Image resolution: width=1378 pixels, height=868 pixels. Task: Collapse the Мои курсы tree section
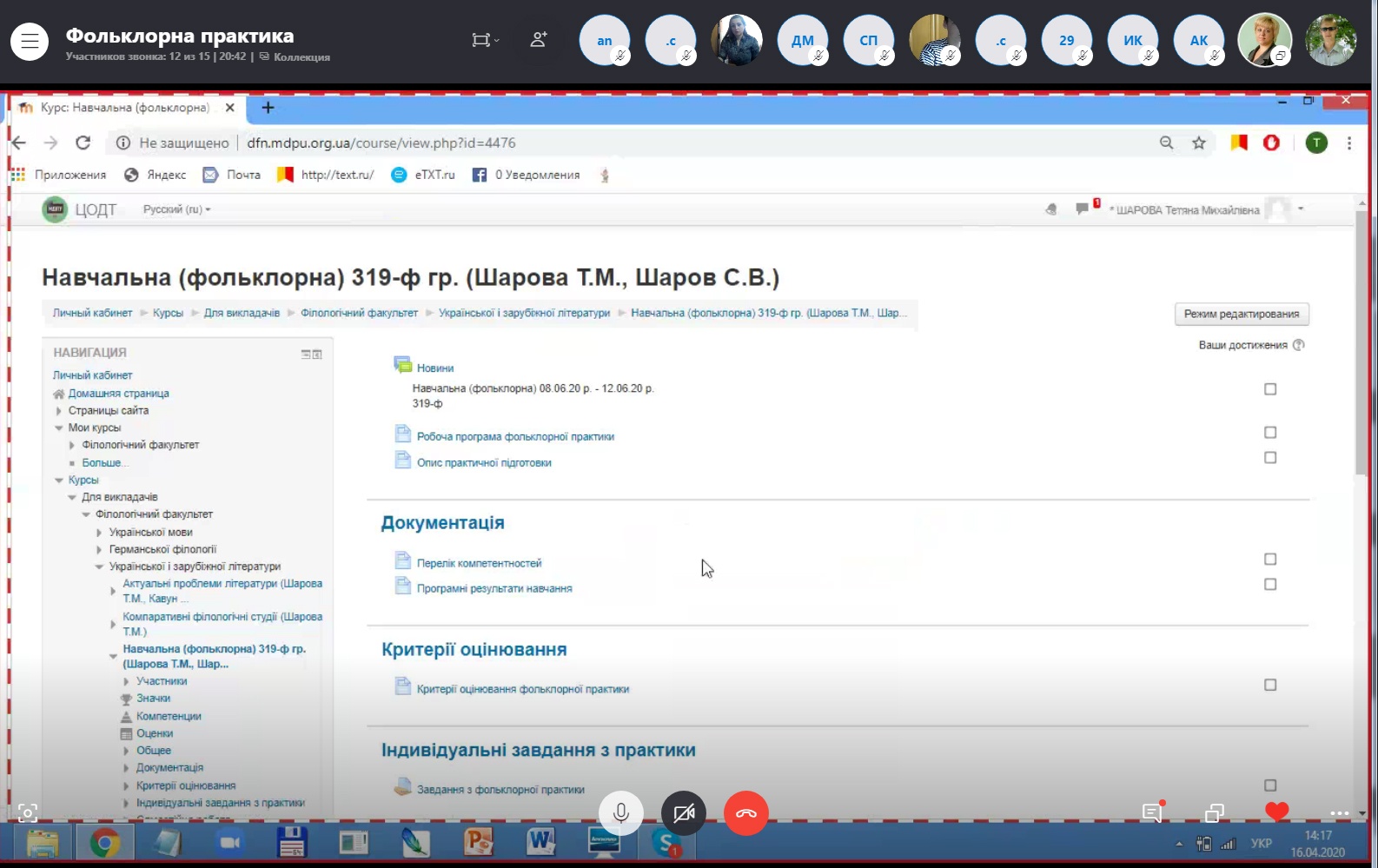[59, 428]
